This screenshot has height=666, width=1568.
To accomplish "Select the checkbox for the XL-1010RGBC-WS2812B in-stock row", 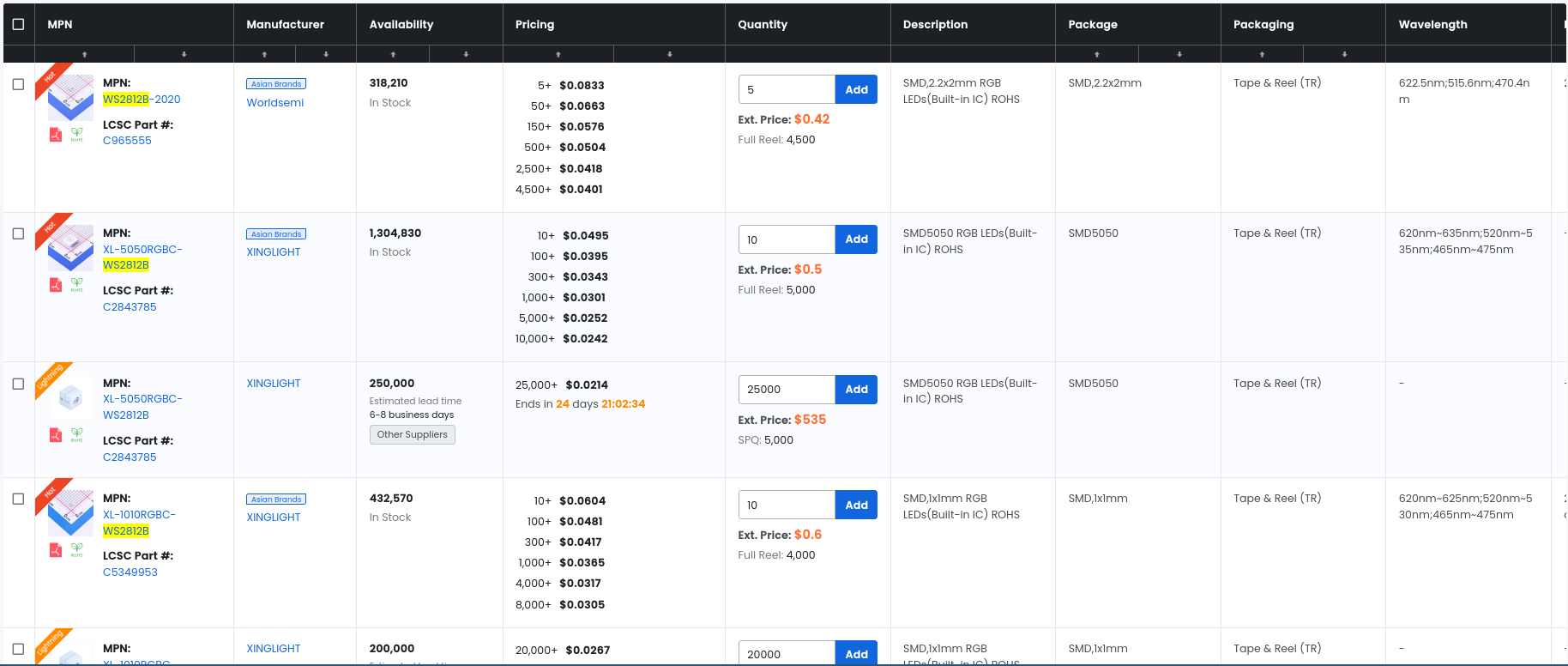I will 18,499.
